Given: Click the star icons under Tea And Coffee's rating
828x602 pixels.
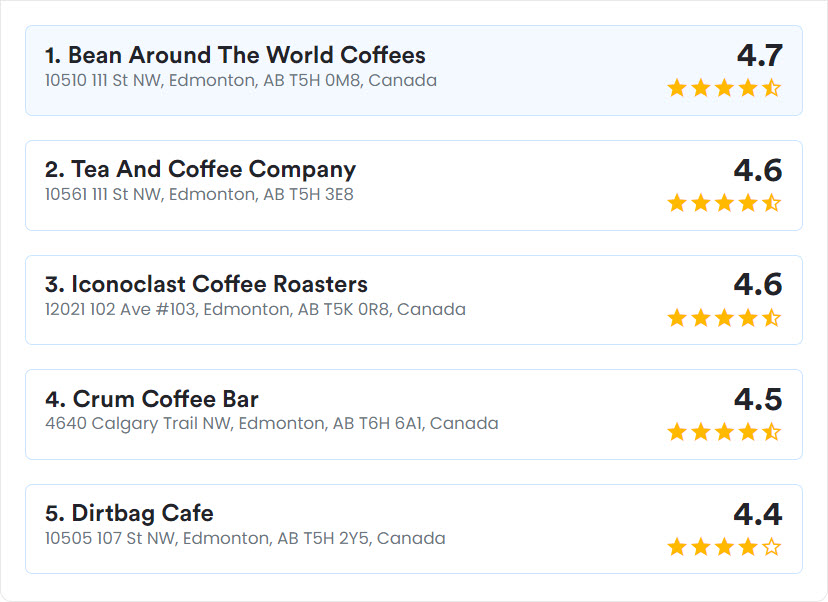Looking at the screenshot, I should point(724,203).
